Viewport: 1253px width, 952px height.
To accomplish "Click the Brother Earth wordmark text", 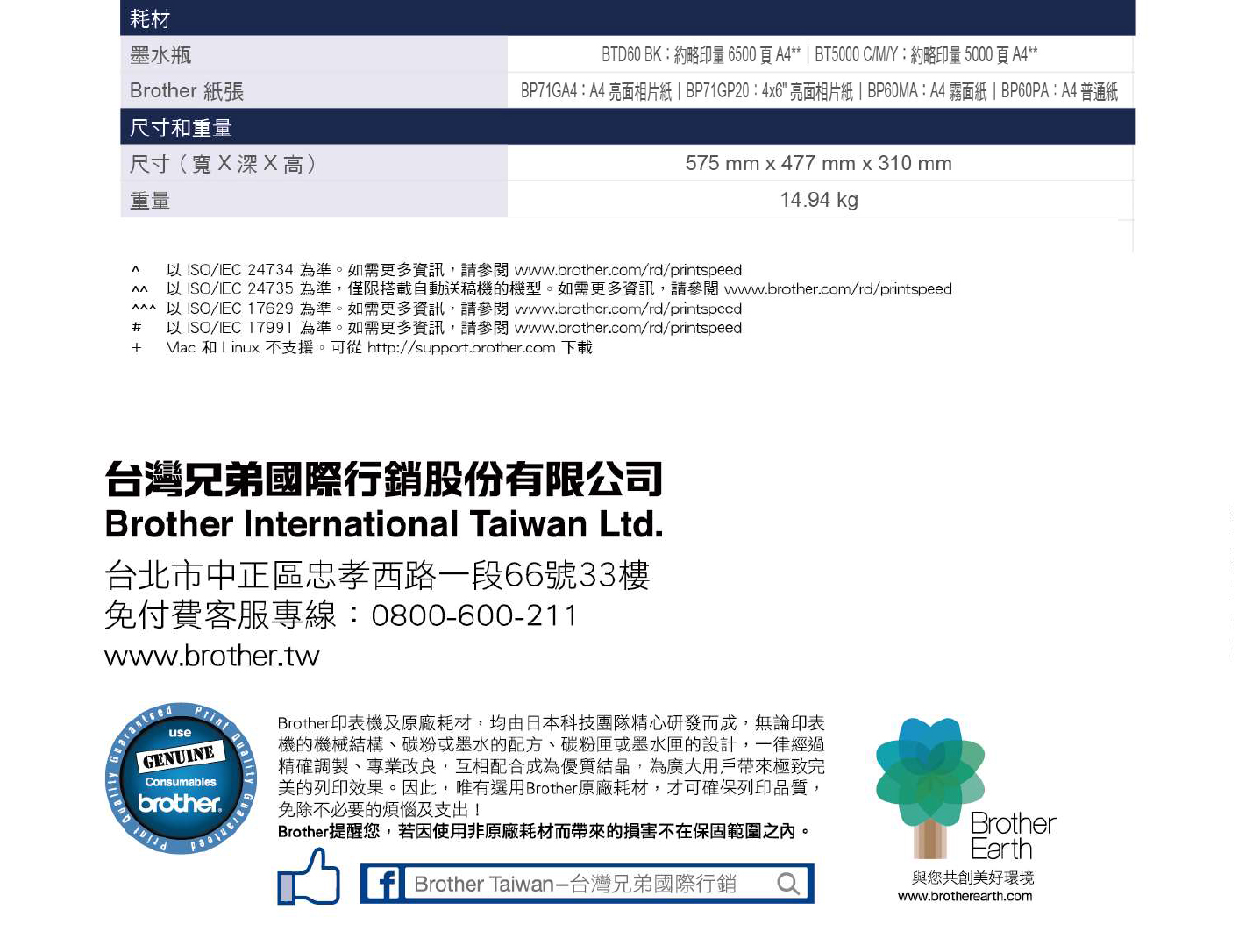I will [1013, 836].
